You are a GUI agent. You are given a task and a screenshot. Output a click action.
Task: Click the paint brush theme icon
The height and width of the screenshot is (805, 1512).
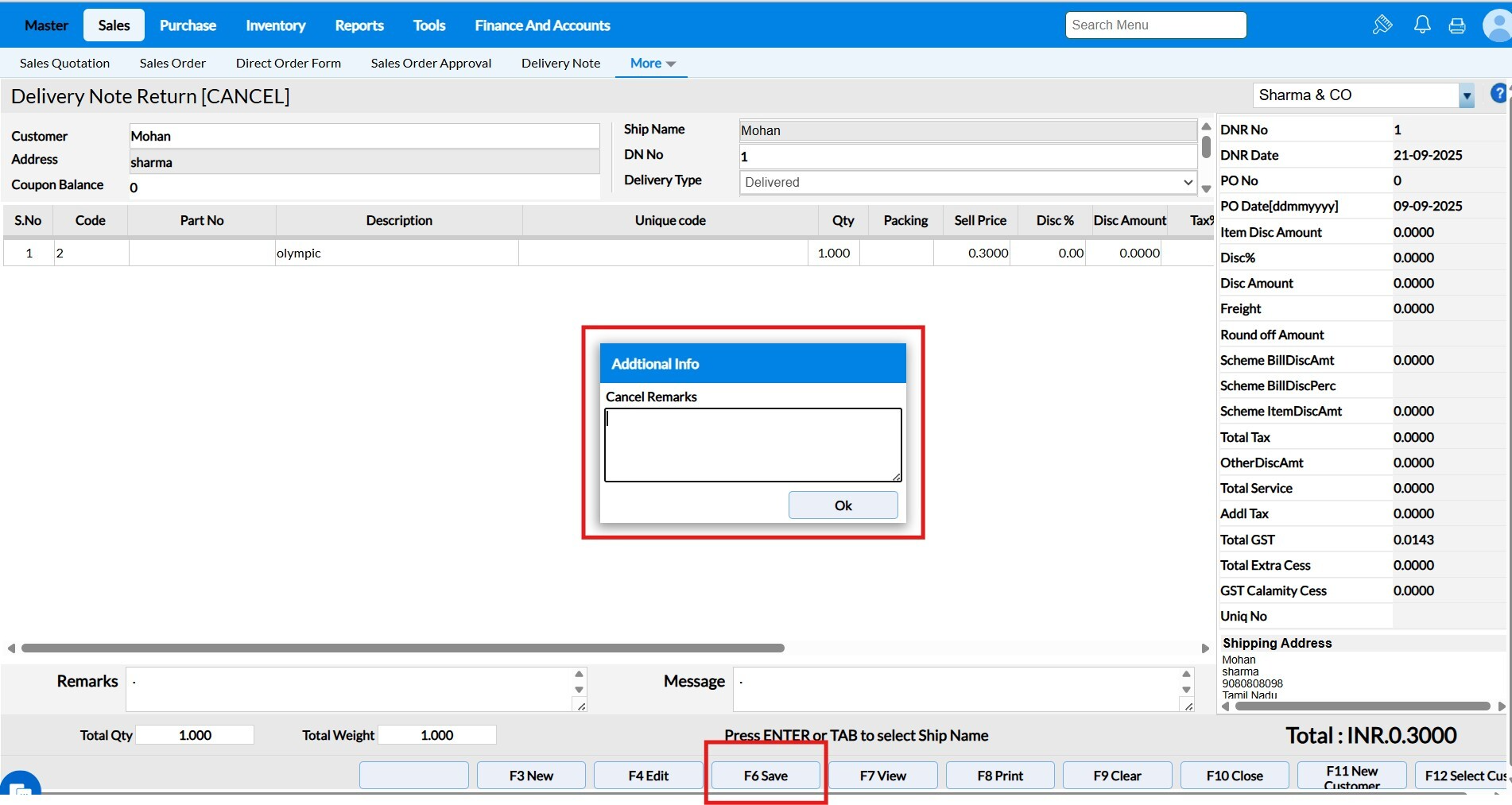tap(1382, 25)
